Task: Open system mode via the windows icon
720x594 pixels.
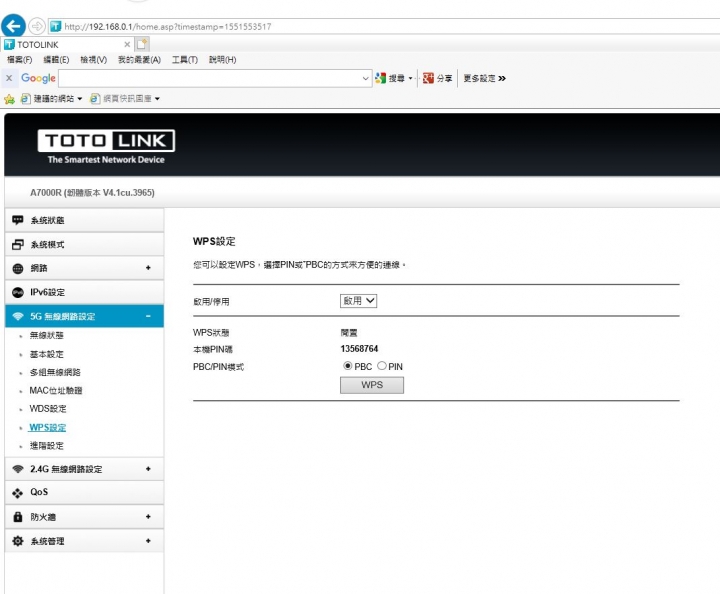Action: (17, 244)
